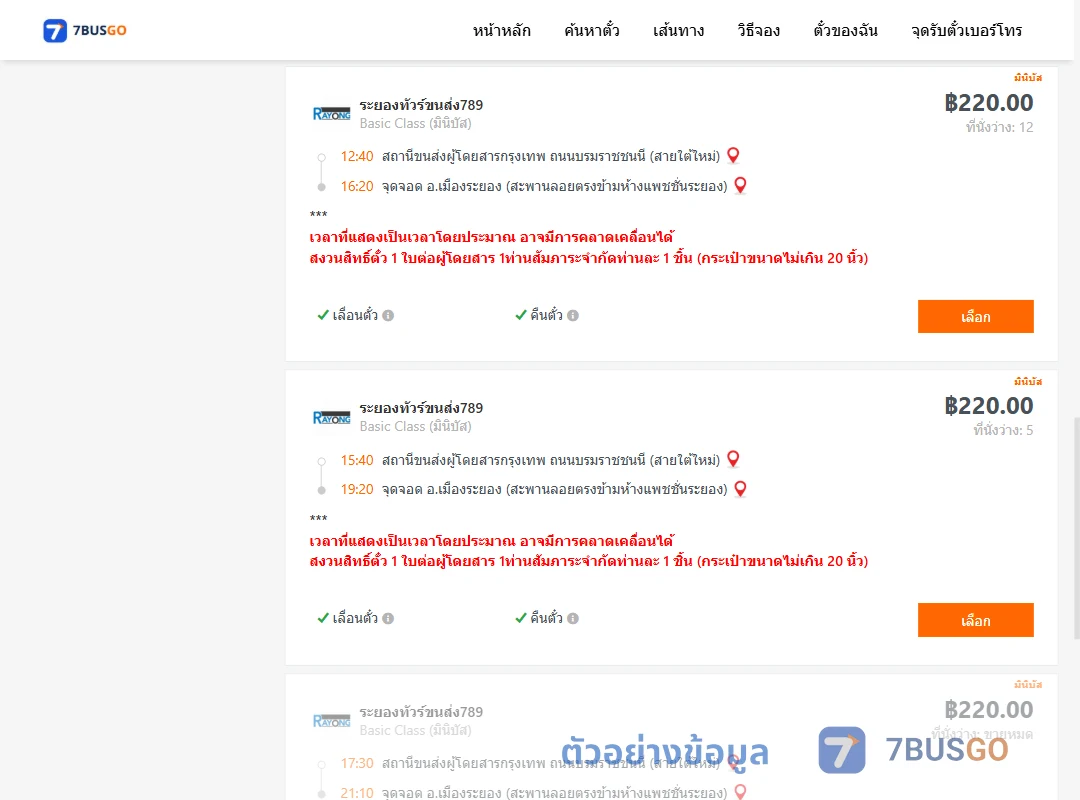Open map pin for 19:20 arrival stop
This screenshot has height=800, width=1080.
(x=740, y=489)
